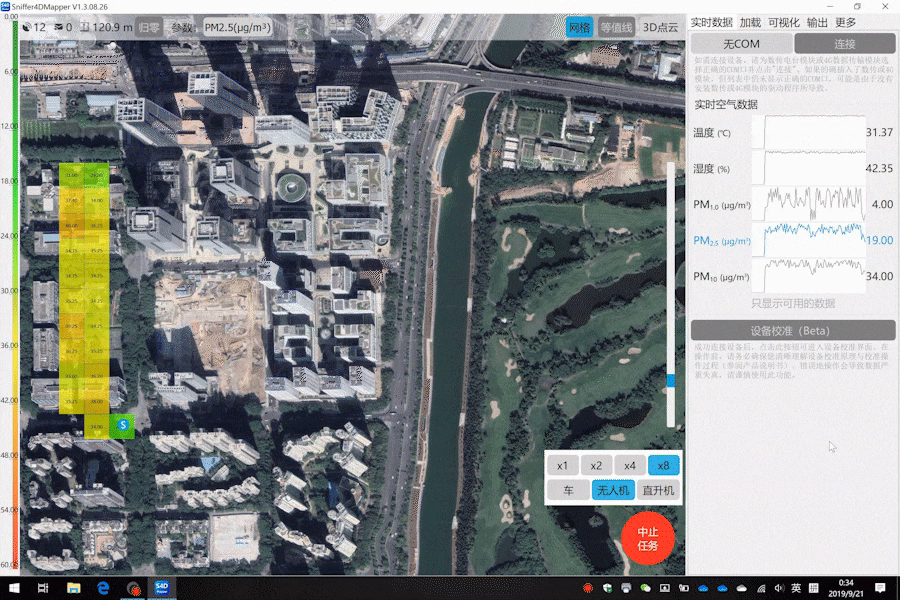Image resolution: width=900 pixels, height=600 pixels.
Task: Set playback speed to x8
Action: (x=664, y=466)
